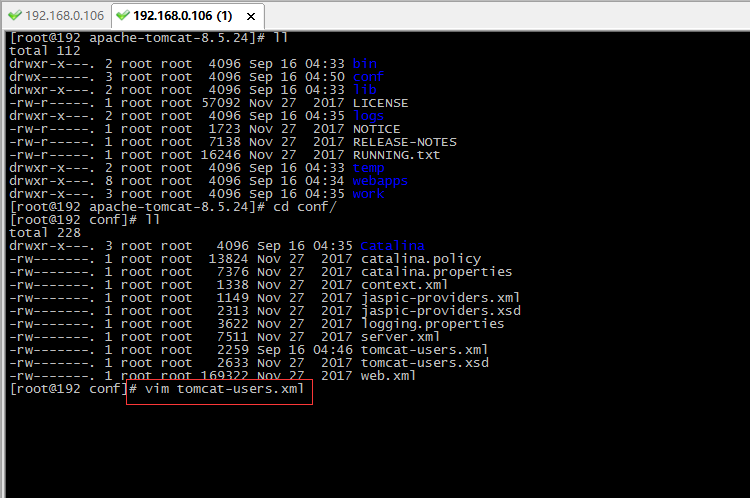This screenshot has height=498, width=750.
Task: Click the LICENSE file name
Action: pyautogui.click(x=380, y=103)
